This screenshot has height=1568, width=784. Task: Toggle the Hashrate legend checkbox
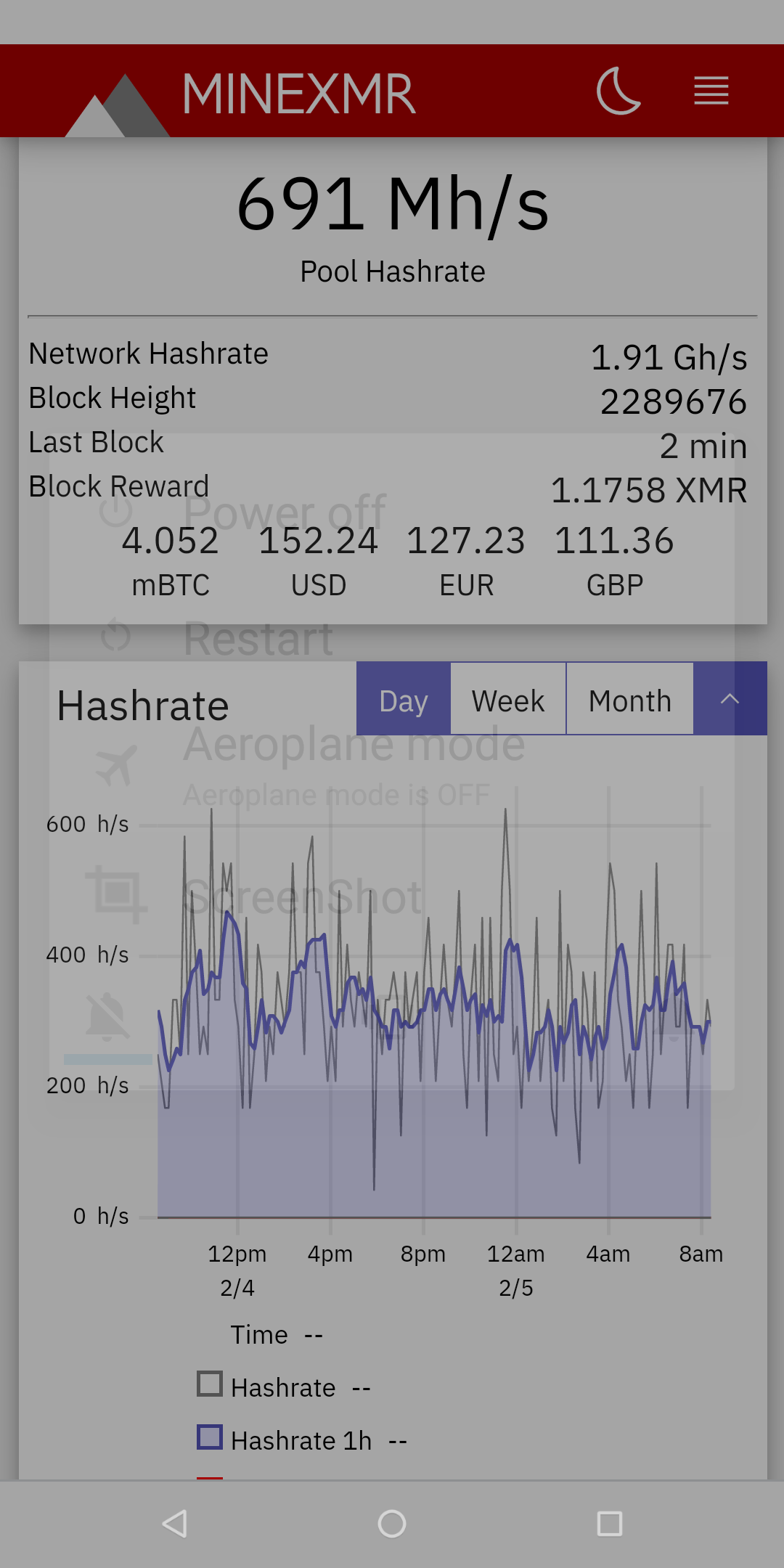210,1384
